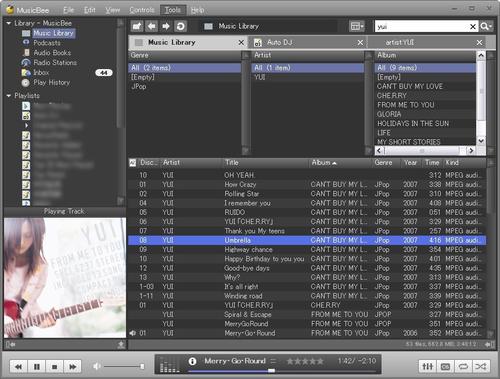Switch to the Auto DJ tab
The image size is (500, 379).
pos(279,42)
